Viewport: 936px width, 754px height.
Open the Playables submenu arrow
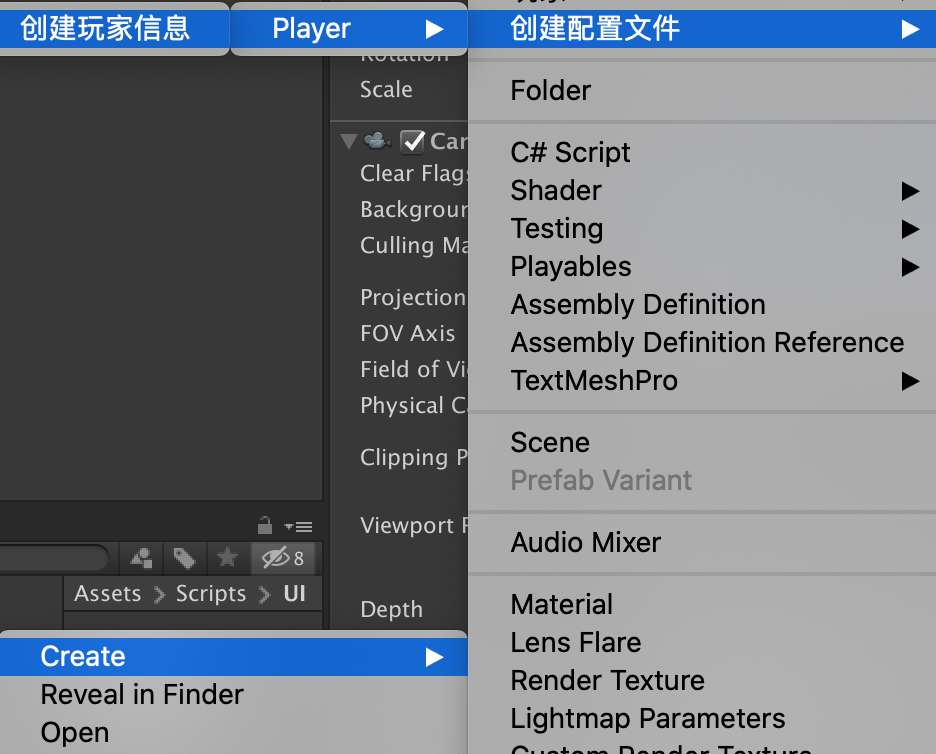point(911,267)
